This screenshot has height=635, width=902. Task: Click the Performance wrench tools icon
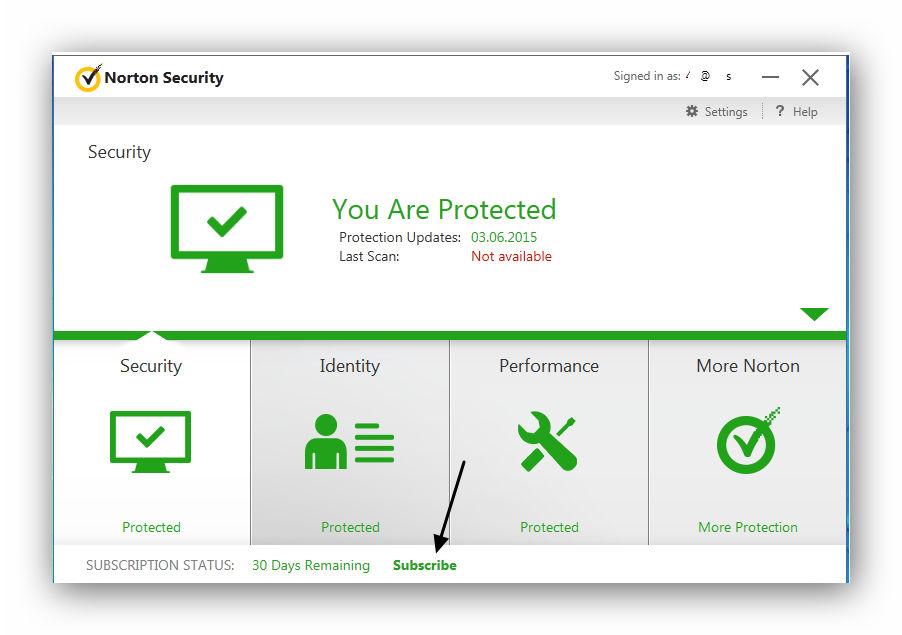(x=547, y=442)
